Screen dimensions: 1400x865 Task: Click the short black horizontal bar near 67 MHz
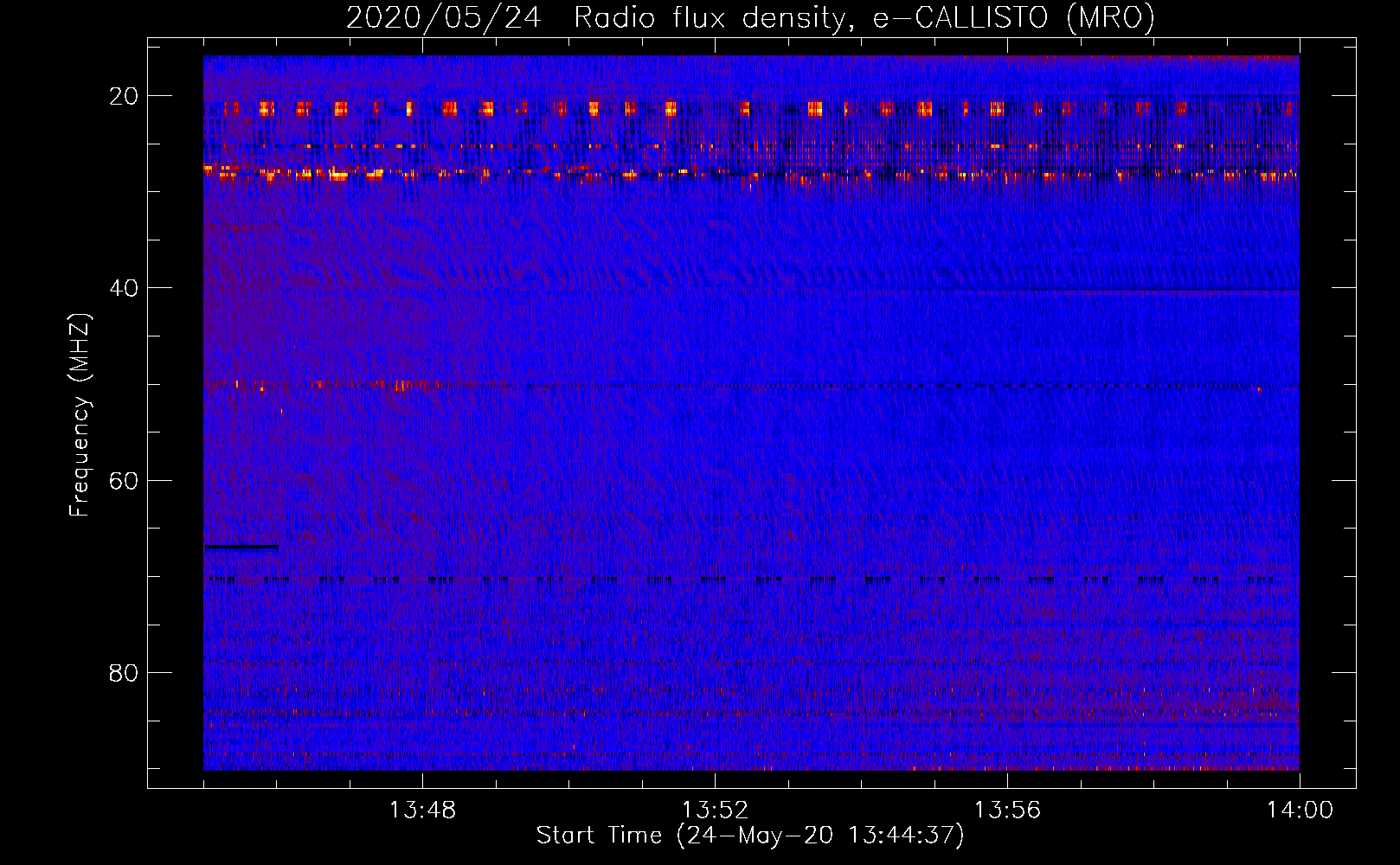point(241,547)
